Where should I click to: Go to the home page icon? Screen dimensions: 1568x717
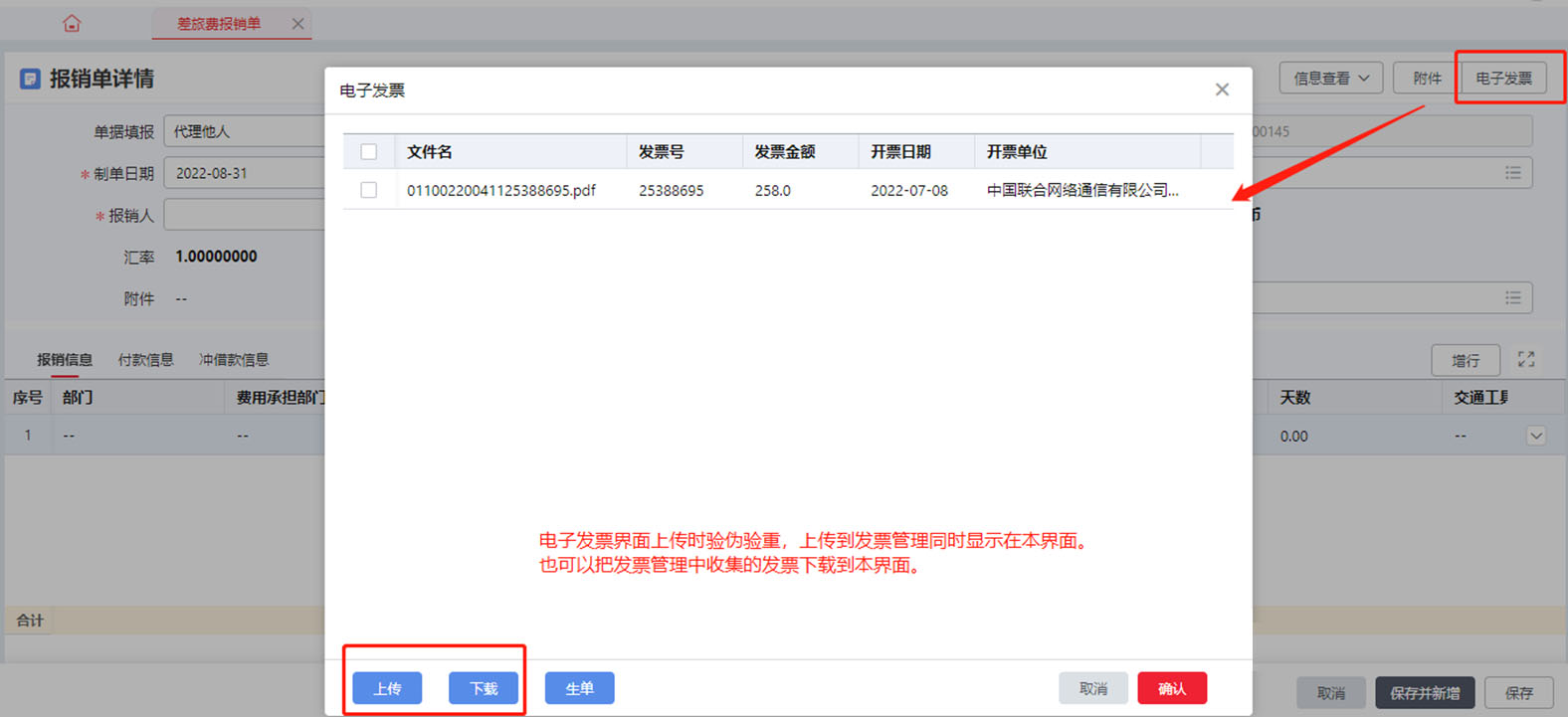(72, 23)
